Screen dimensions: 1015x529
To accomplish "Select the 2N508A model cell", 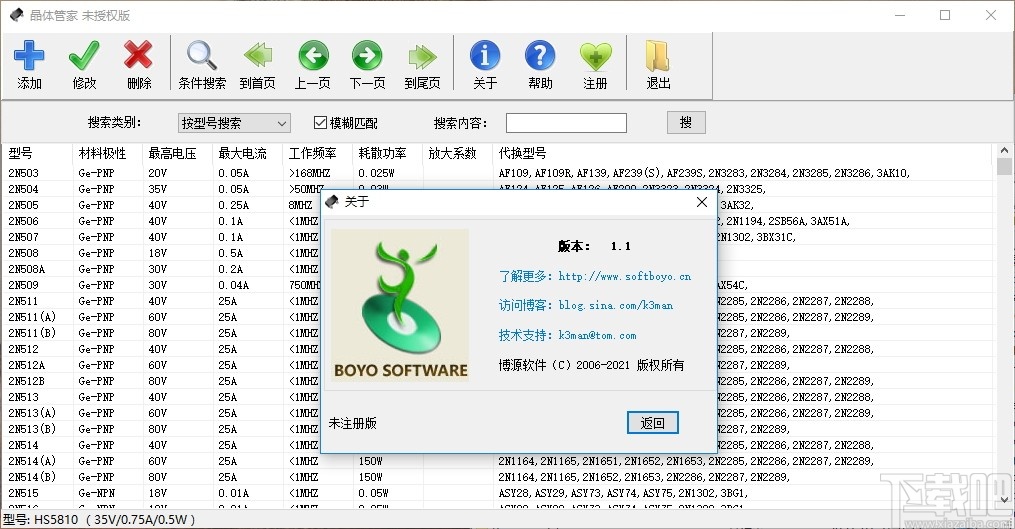I will 27,269.
